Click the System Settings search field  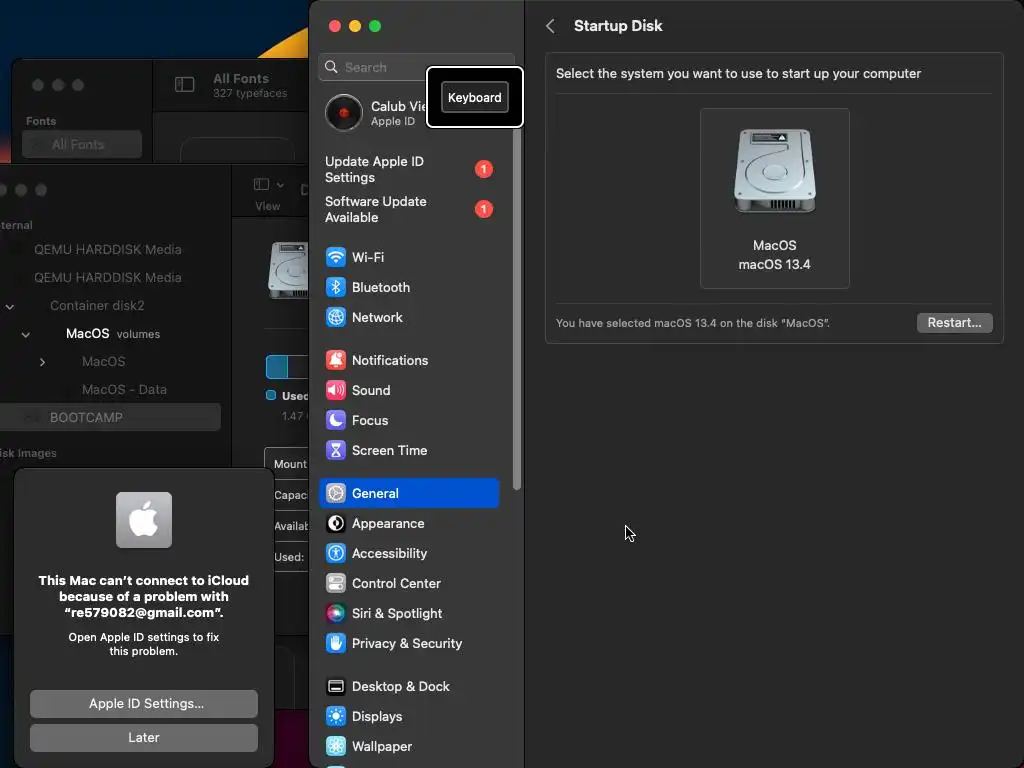(416, 67)
